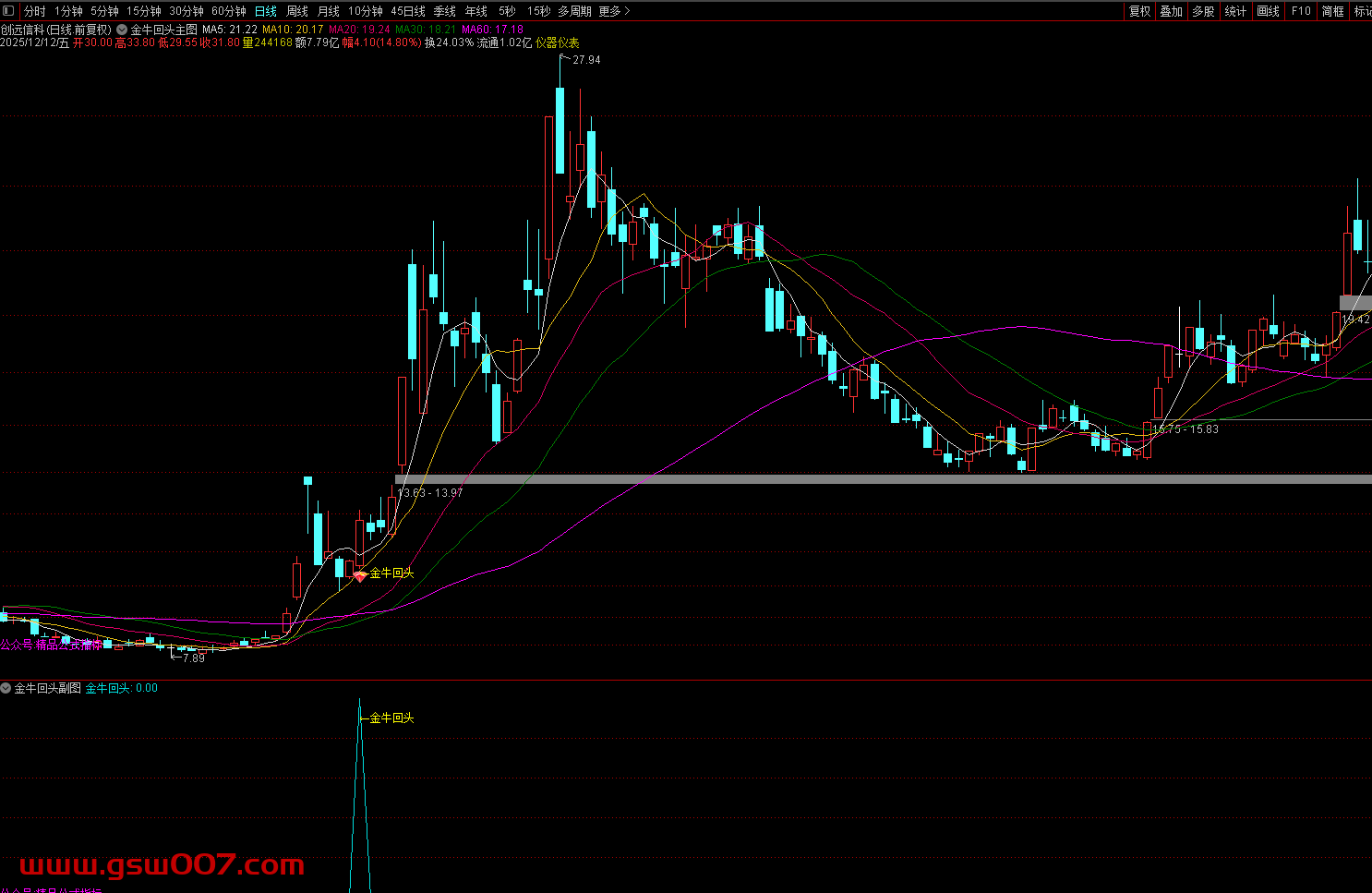Click the 叠加 overlay button

pos(1172,11)
